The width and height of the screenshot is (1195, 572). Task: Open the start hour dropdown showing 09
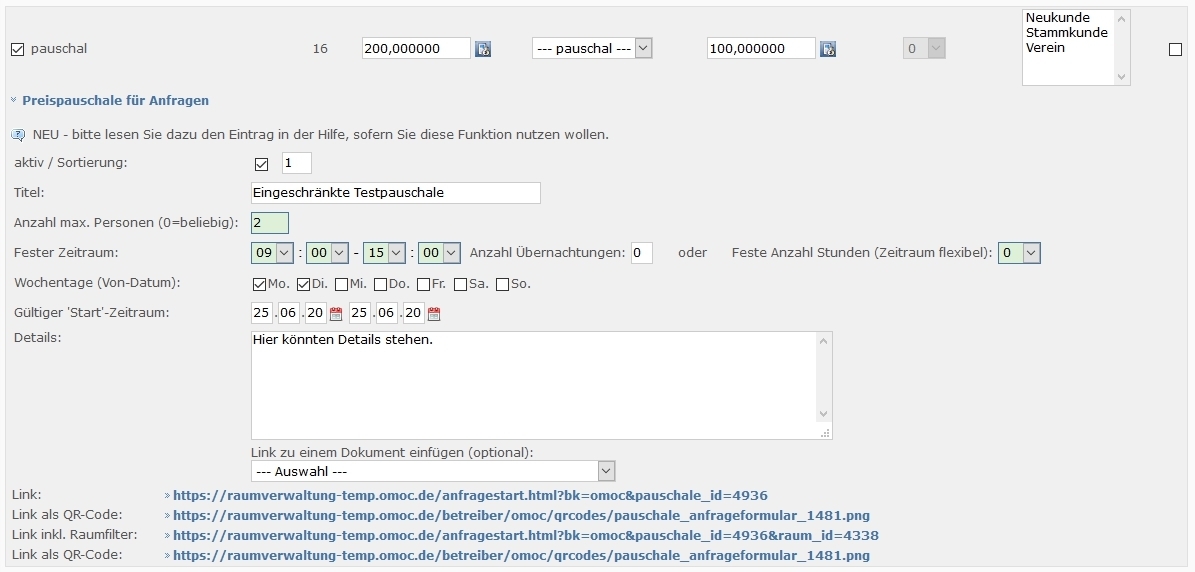point(272,254)
